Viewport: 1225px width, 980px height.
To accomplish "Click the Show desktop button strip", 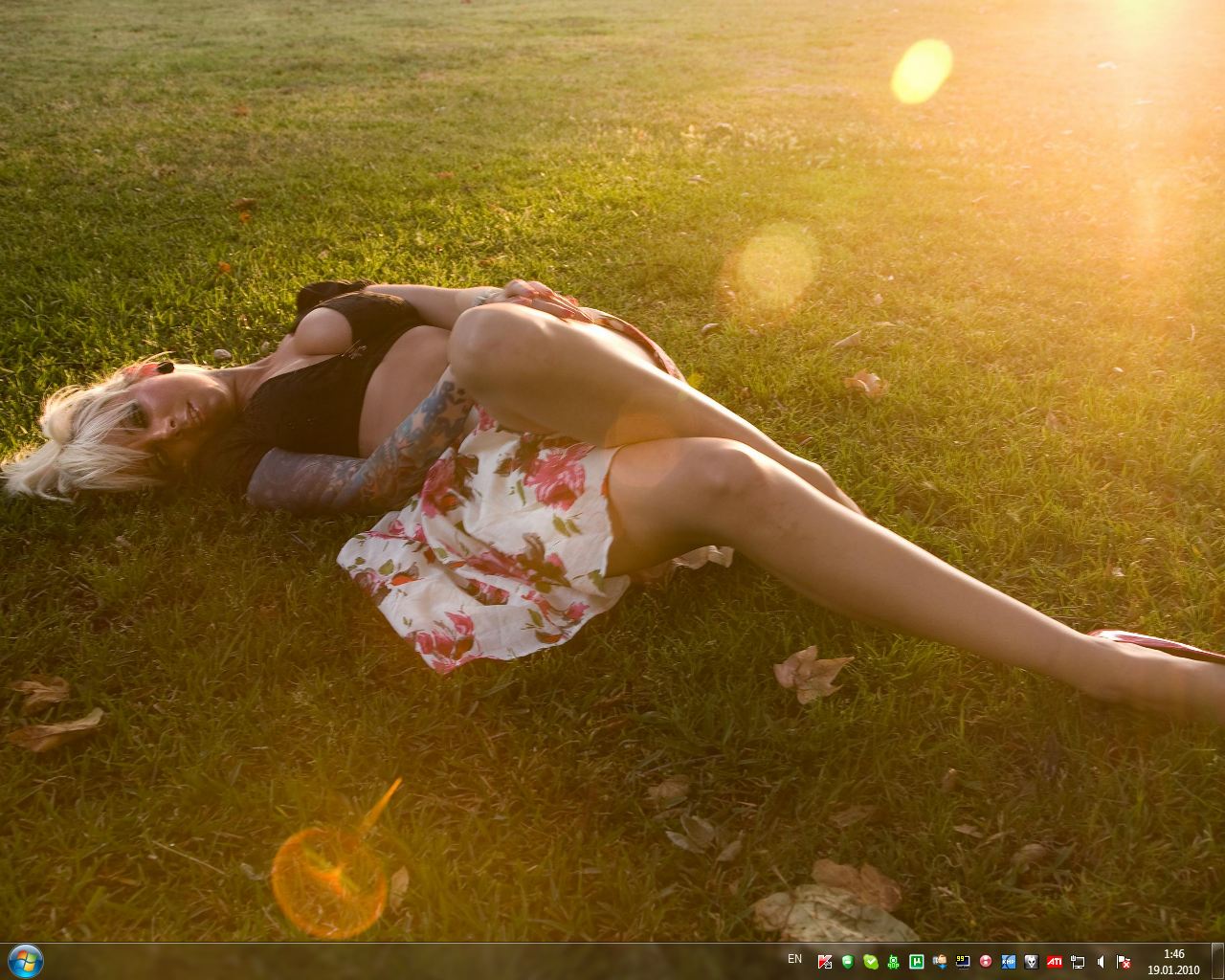I will coord(1217,961).
